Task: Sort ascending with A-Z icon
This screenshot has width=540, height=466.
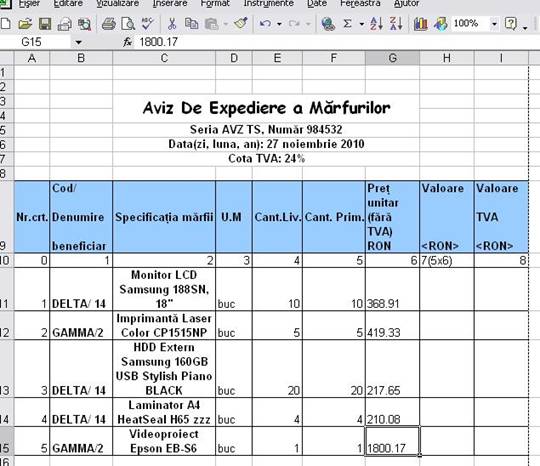Action: point(376,24)
